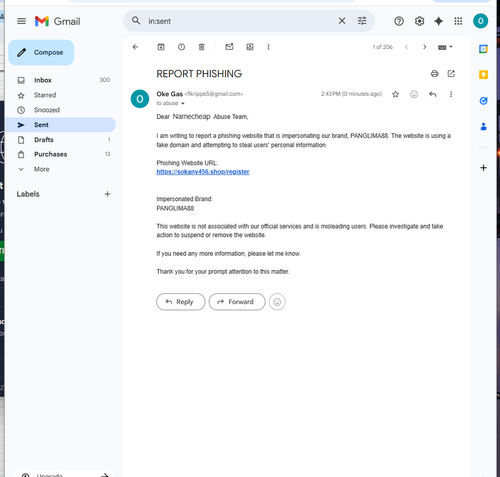Open the Inbox folder
500x477 pixels.
[x=60, y=80]
